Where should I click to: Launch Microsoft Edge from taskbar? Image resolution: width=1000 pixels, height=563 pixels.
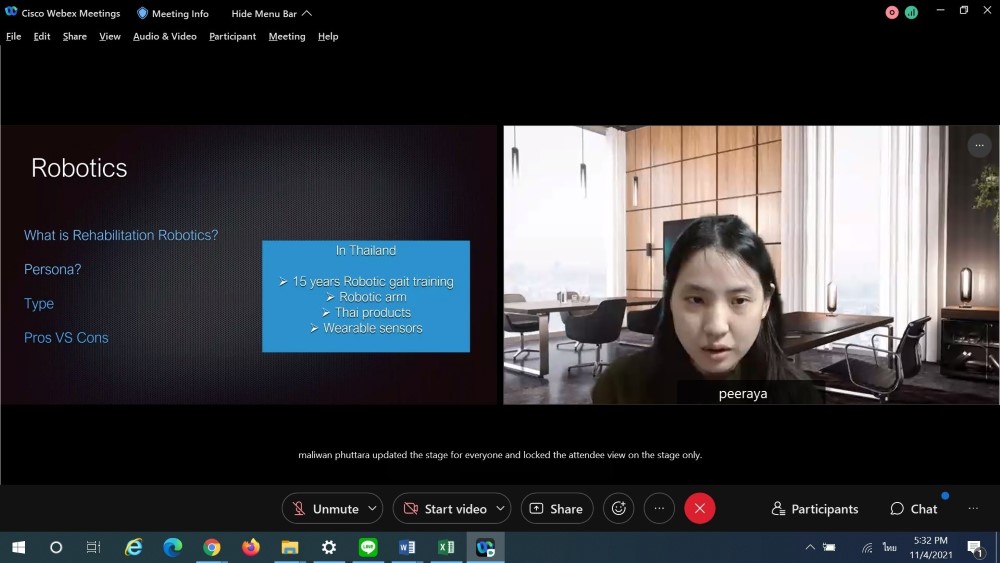coord(173,547)
